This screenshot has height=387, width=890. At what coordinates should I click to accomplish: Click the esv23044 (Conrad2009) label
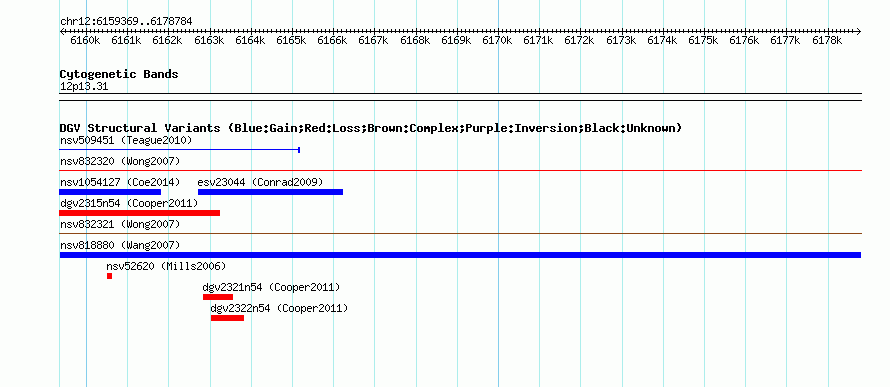pos(260,182)
